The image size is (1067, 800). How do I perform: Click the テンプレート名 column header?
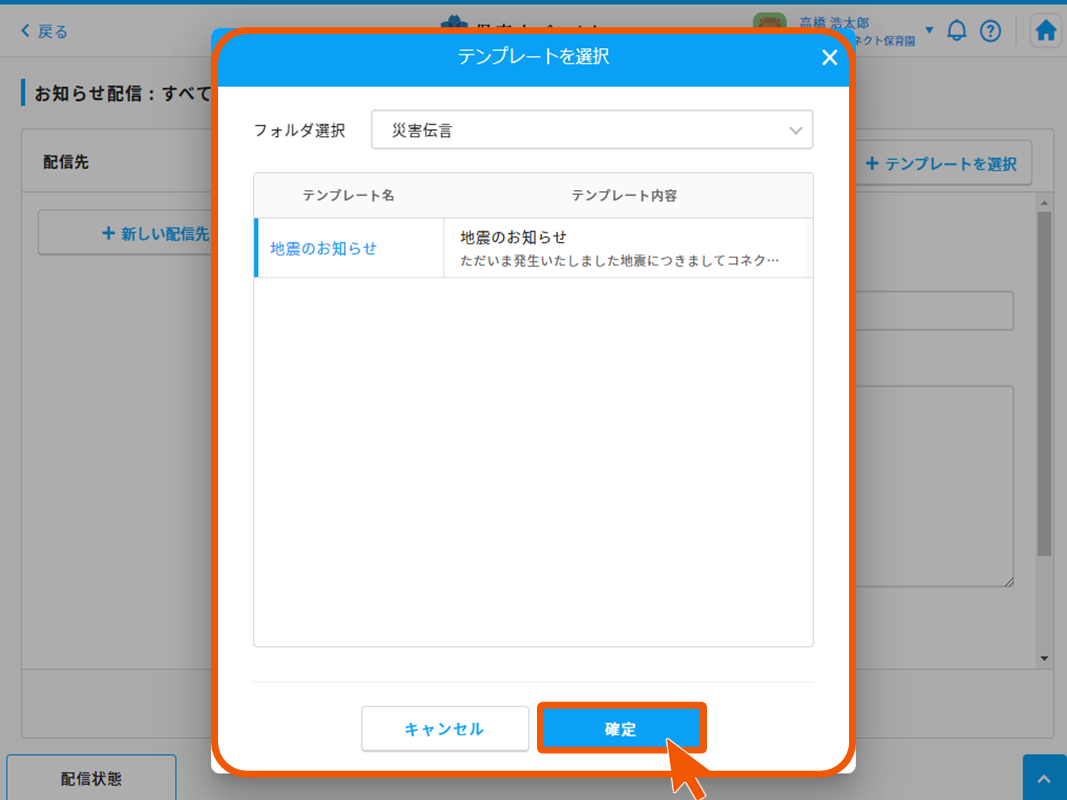[x=348, y=195]
